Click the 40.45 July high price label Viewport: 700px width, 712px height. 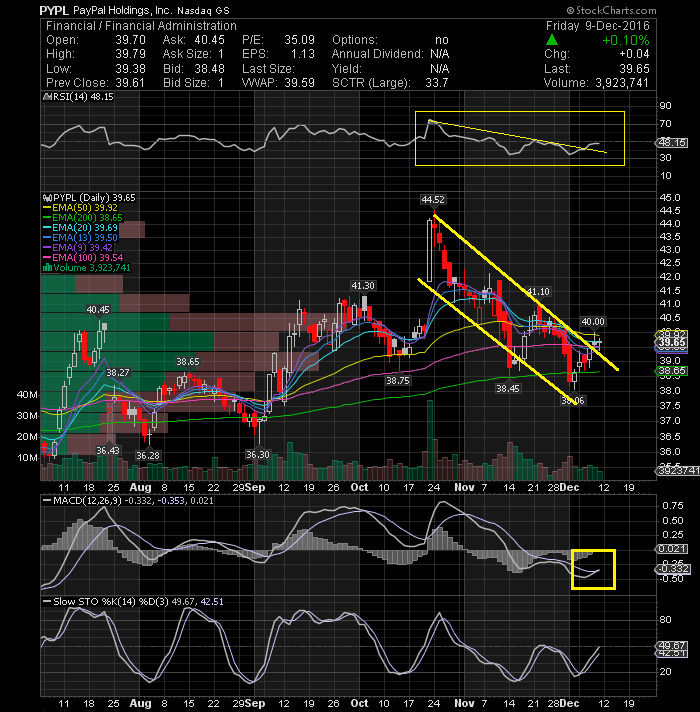pyautogui.click(x=98, y=310)
